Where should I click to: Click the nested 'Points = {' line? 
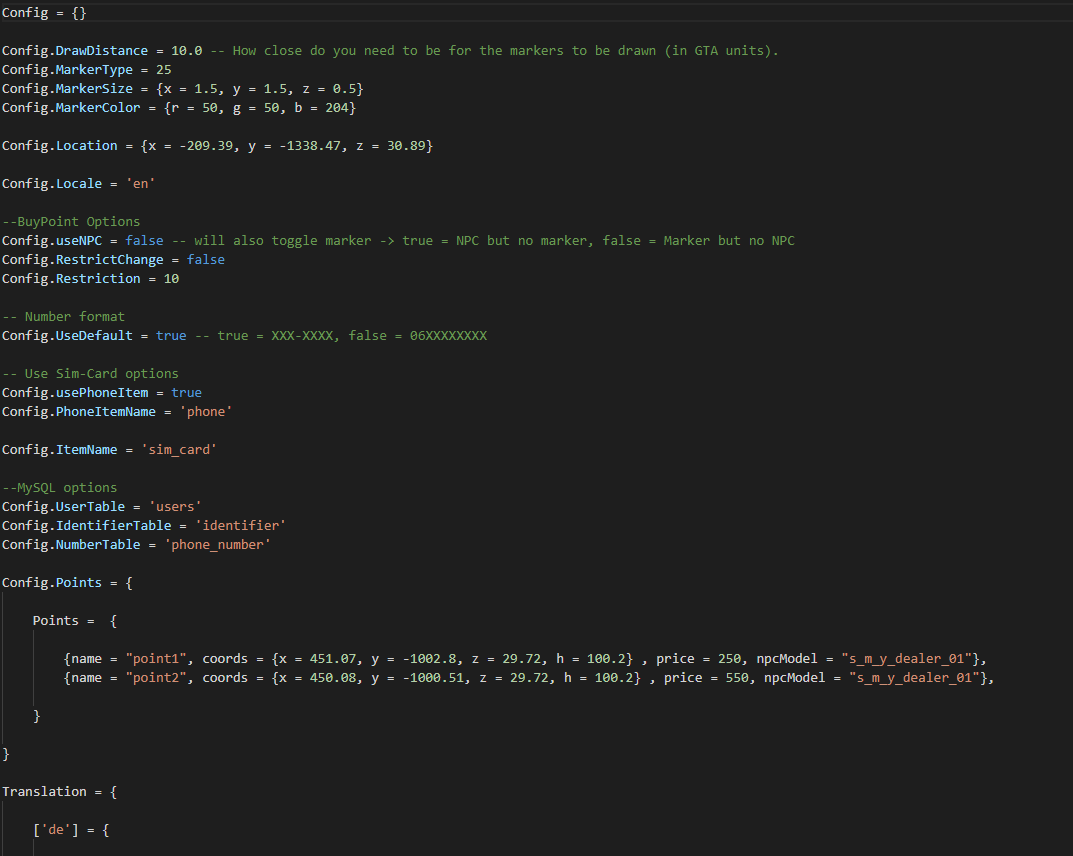point(75,621)
